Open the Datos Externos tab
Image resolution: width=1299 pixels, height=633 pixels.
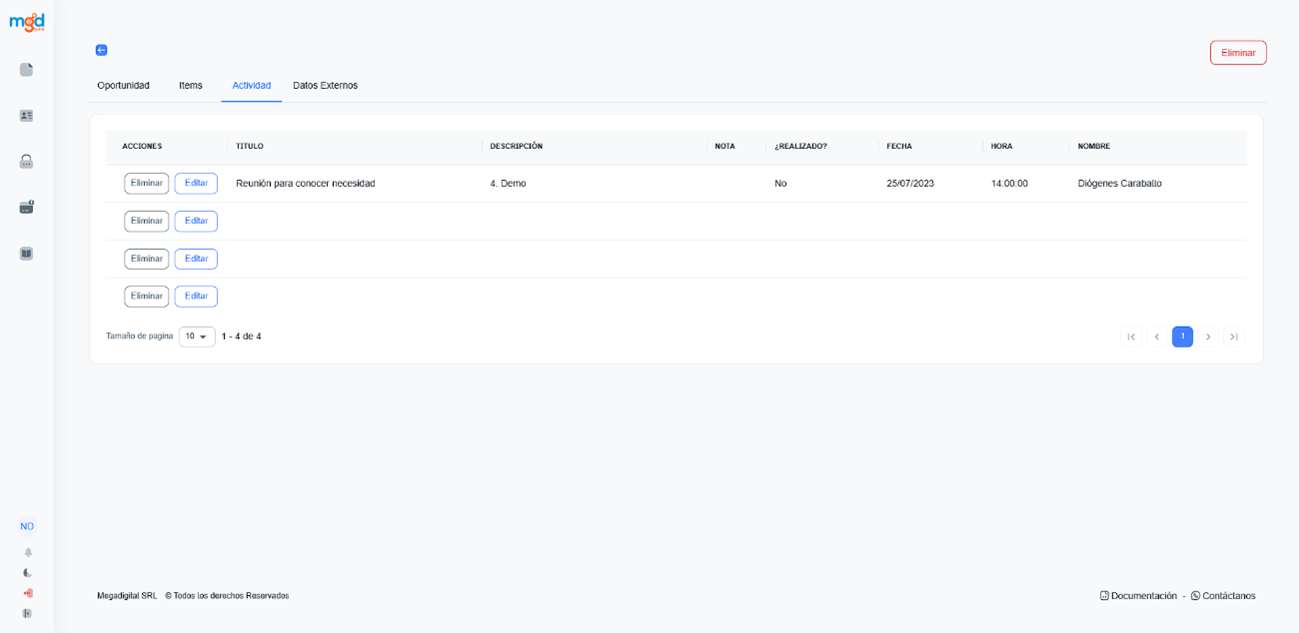[x=325, y=86]
